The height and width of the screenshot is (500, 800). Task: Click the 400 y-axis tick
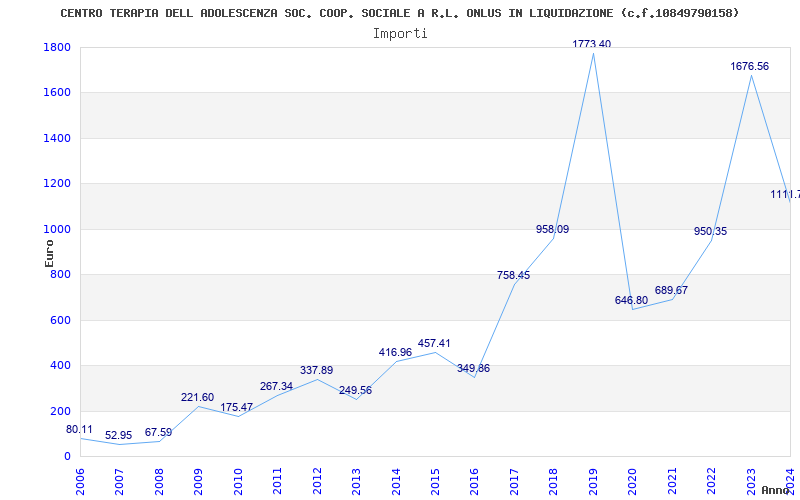tap(60, 366)
